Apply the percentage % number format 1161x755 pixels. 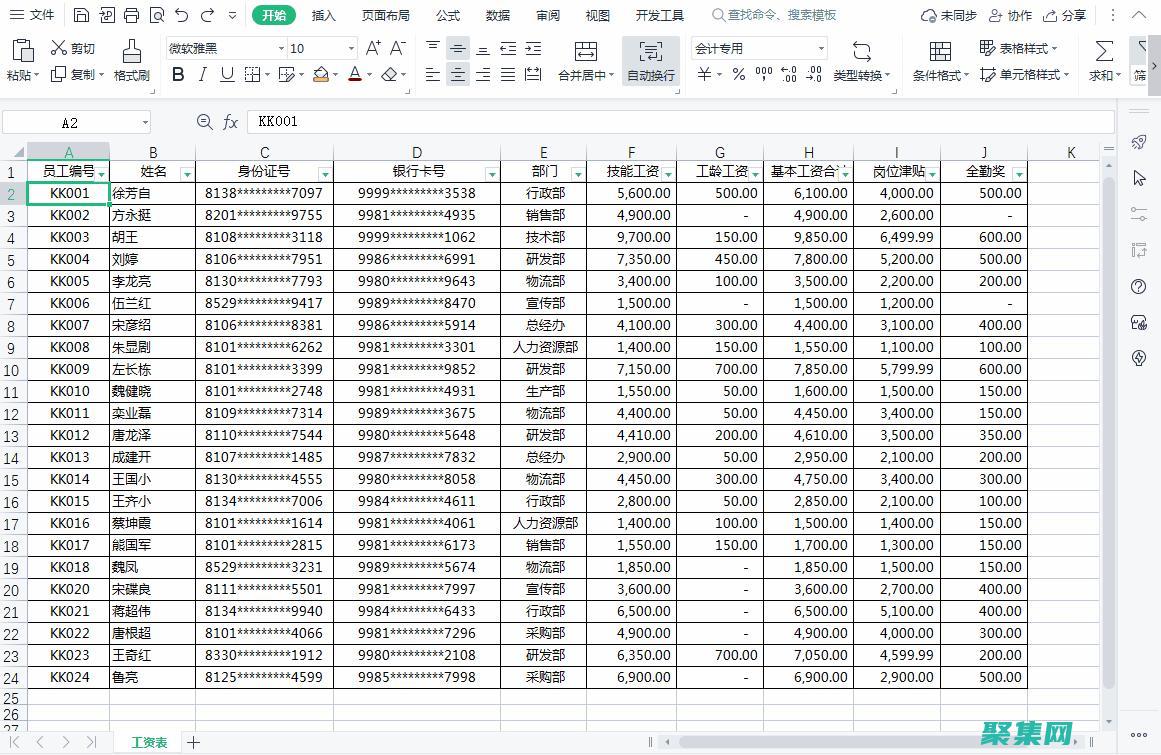(x=738, y=73)
